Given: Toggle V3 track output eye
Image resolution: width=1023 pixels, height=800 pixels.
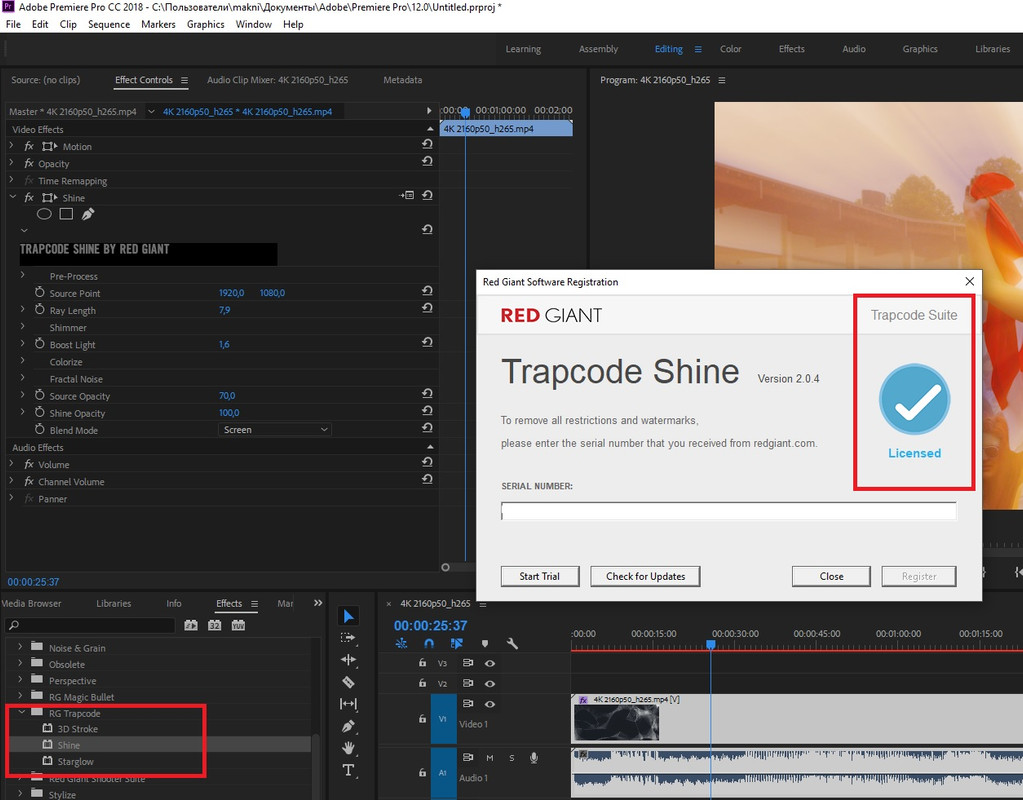Looking at the screenshot, I should pos(489,663).
